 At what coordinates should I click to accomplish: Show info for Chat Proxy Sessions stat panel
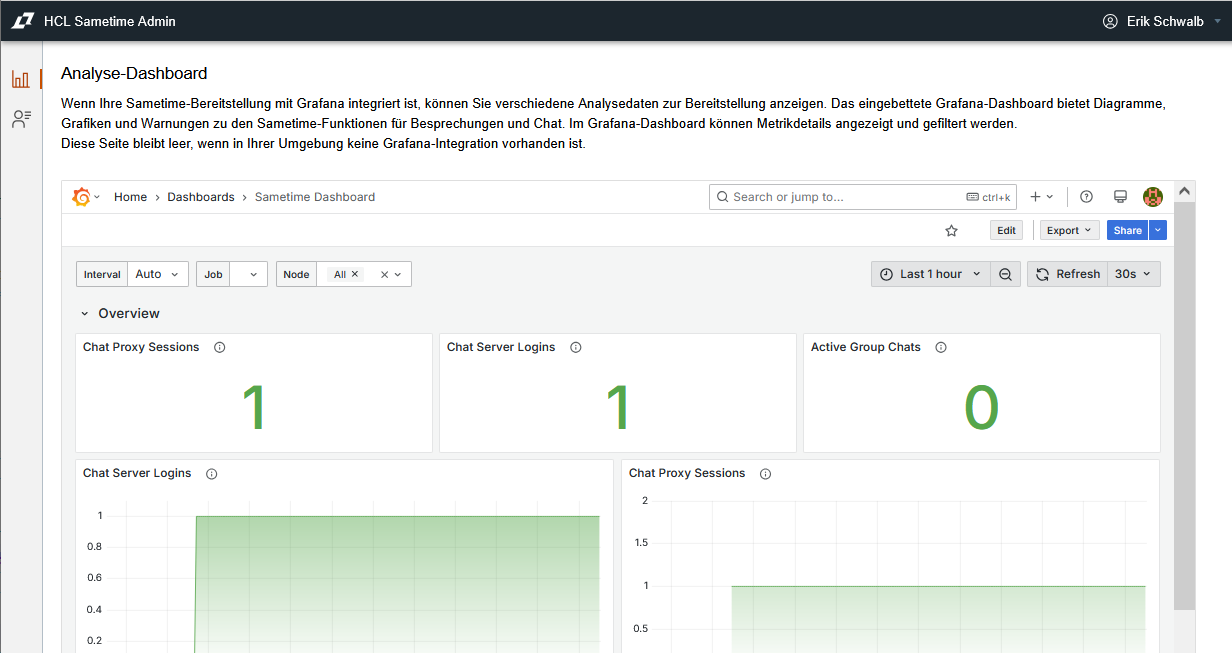pyautogui.click(x=220, y=348)
